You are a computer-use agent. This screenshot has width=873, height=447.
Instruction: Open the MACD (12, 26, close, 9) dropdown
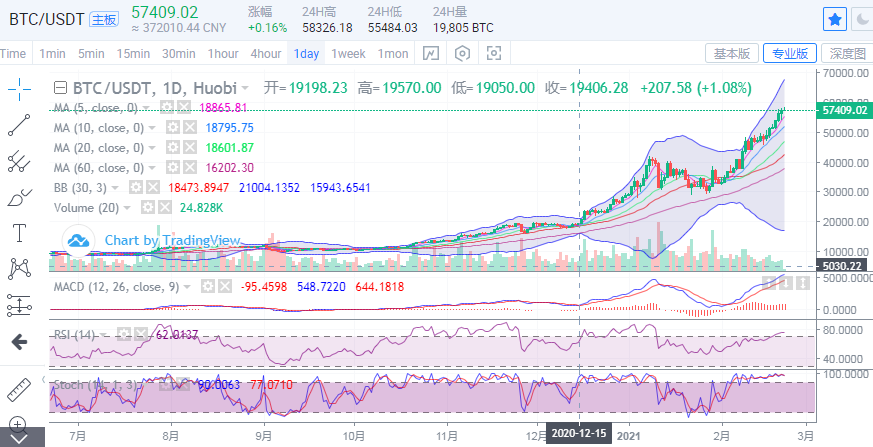click(187, 287)
